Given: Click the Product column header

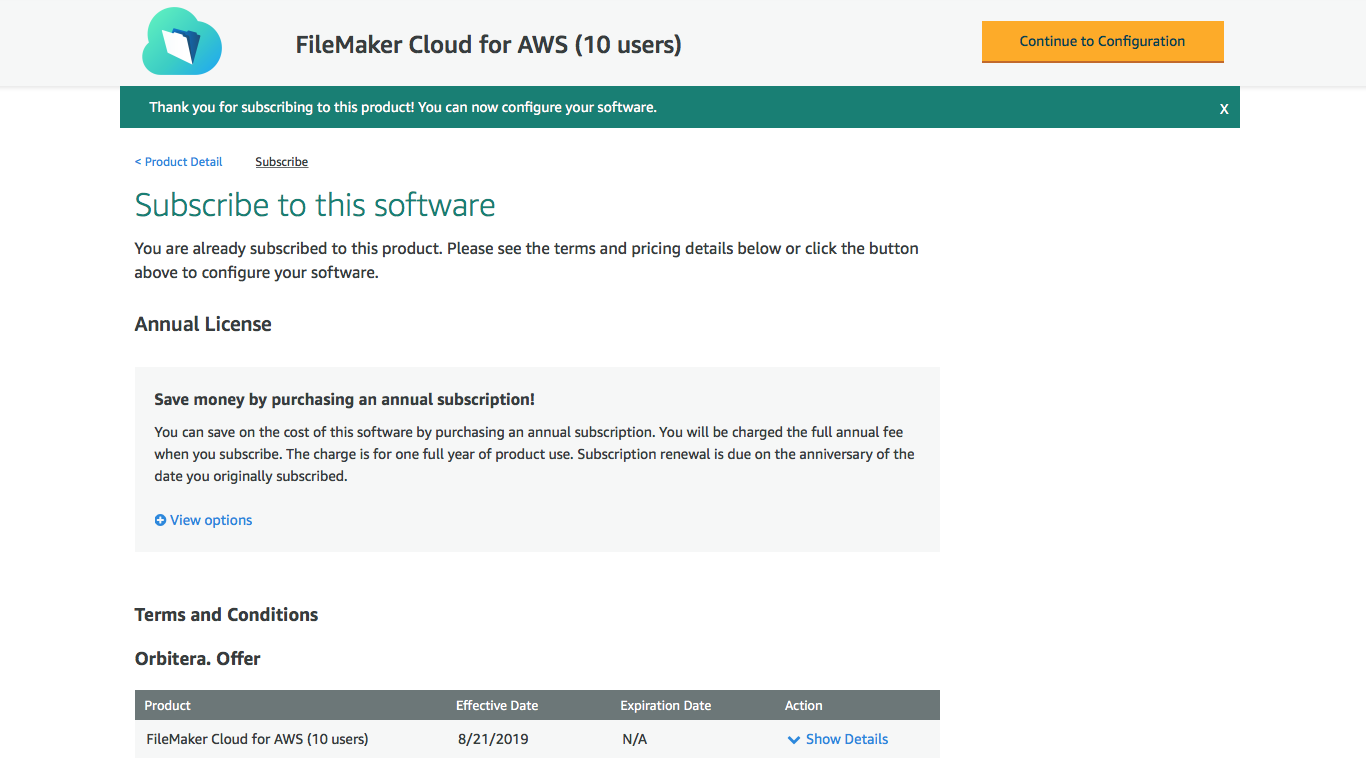Looking at the screenshot, I should pyautogui.click(x=167, y=705).
